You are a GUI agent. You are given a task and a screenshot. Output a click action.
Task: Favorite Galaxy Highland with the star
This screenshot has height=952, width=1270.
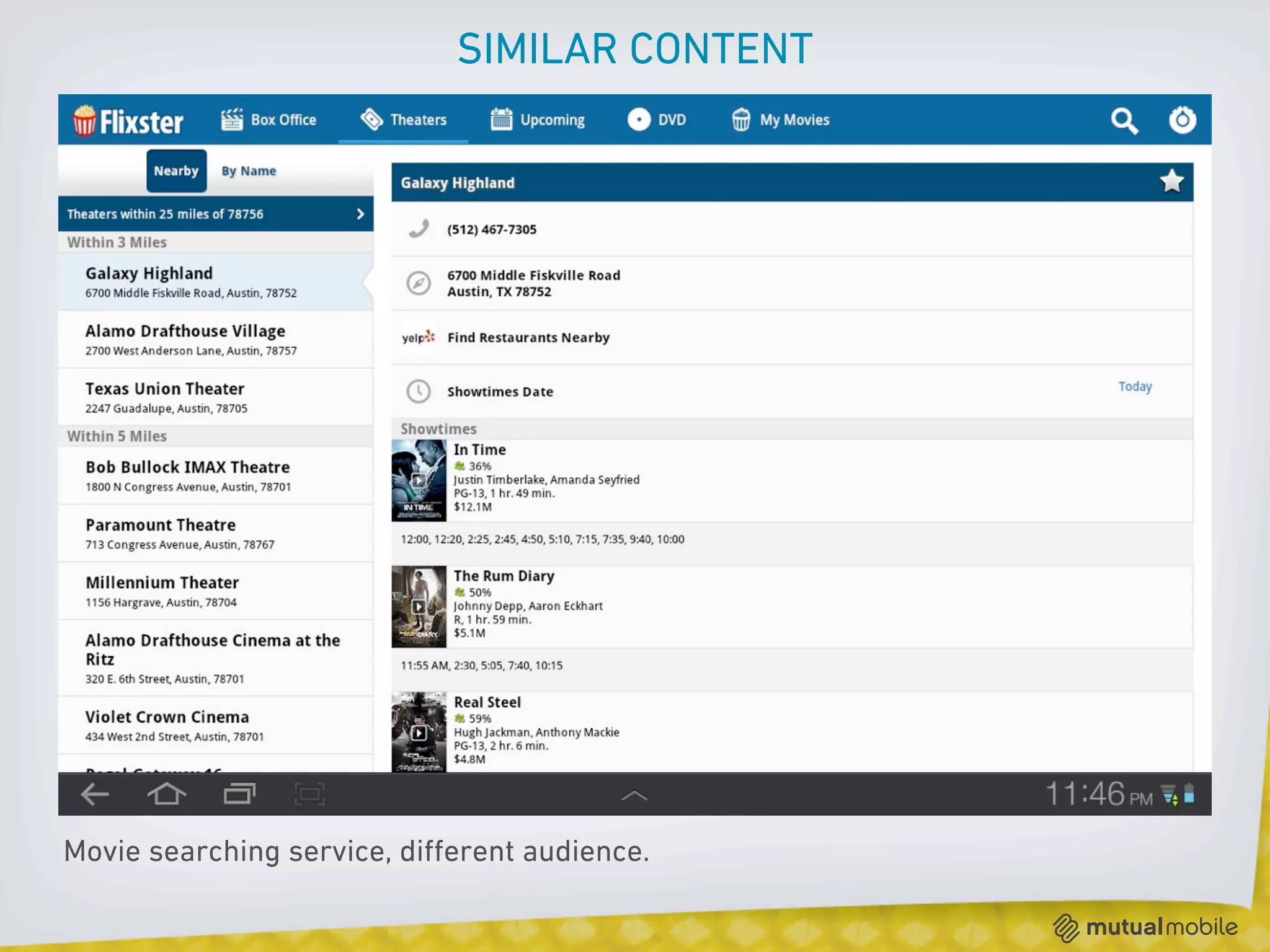tap(1171, 182)
